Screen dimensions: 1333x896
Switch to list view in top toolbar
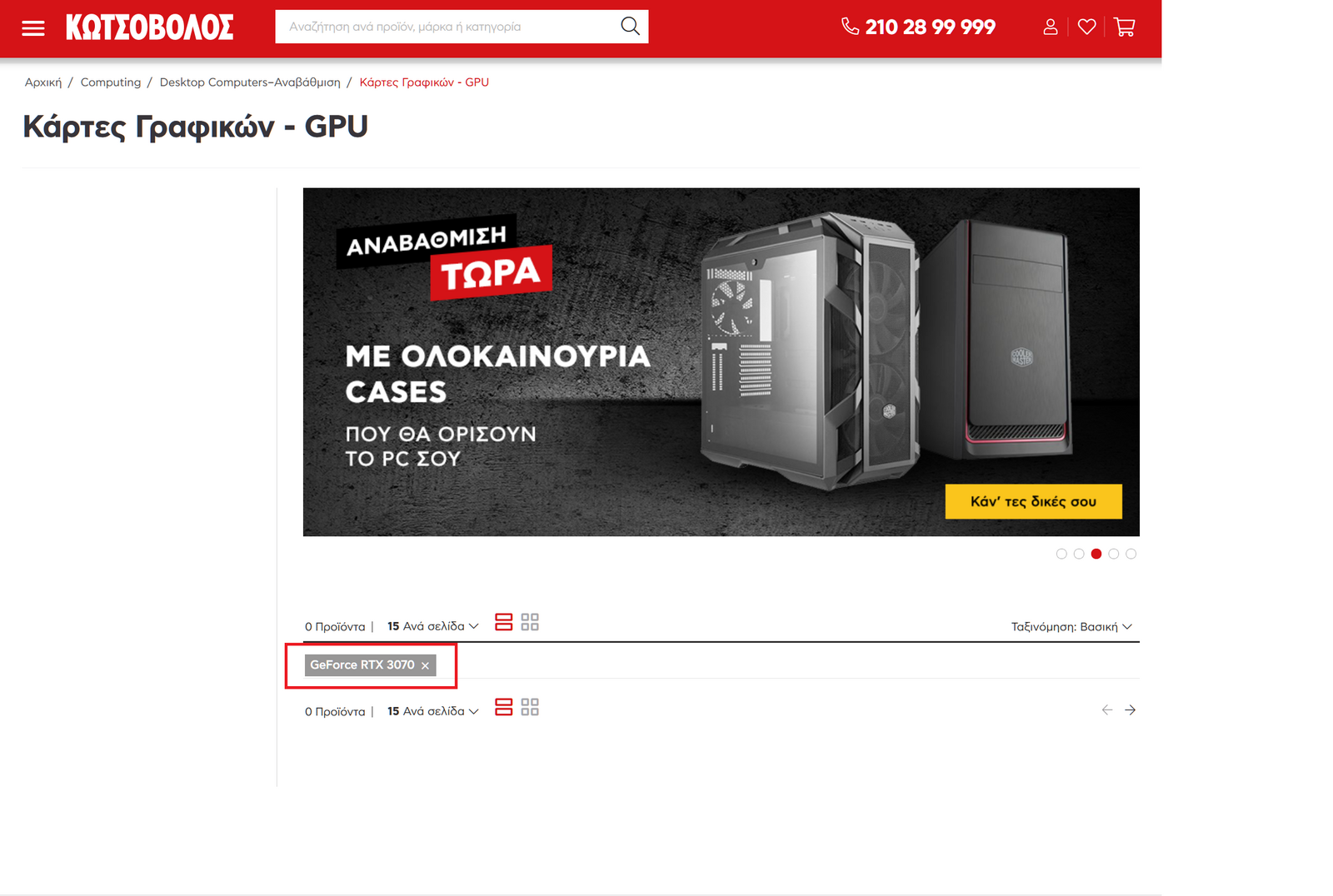pyautogui.click(x=503, y=622)
